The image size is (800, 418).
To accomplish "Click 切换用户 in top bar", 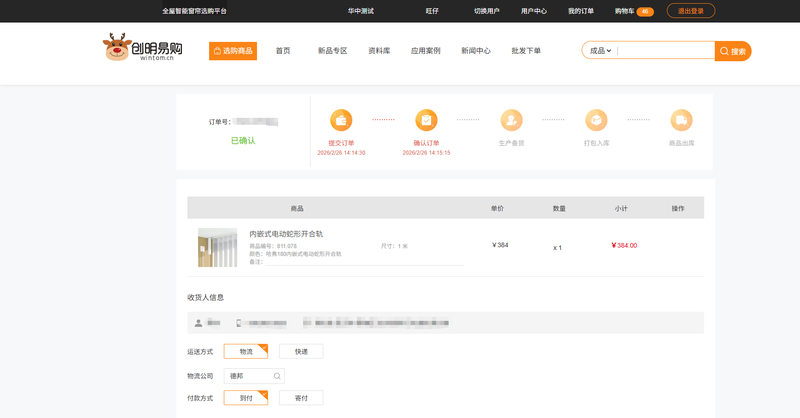I will [487, 11].
